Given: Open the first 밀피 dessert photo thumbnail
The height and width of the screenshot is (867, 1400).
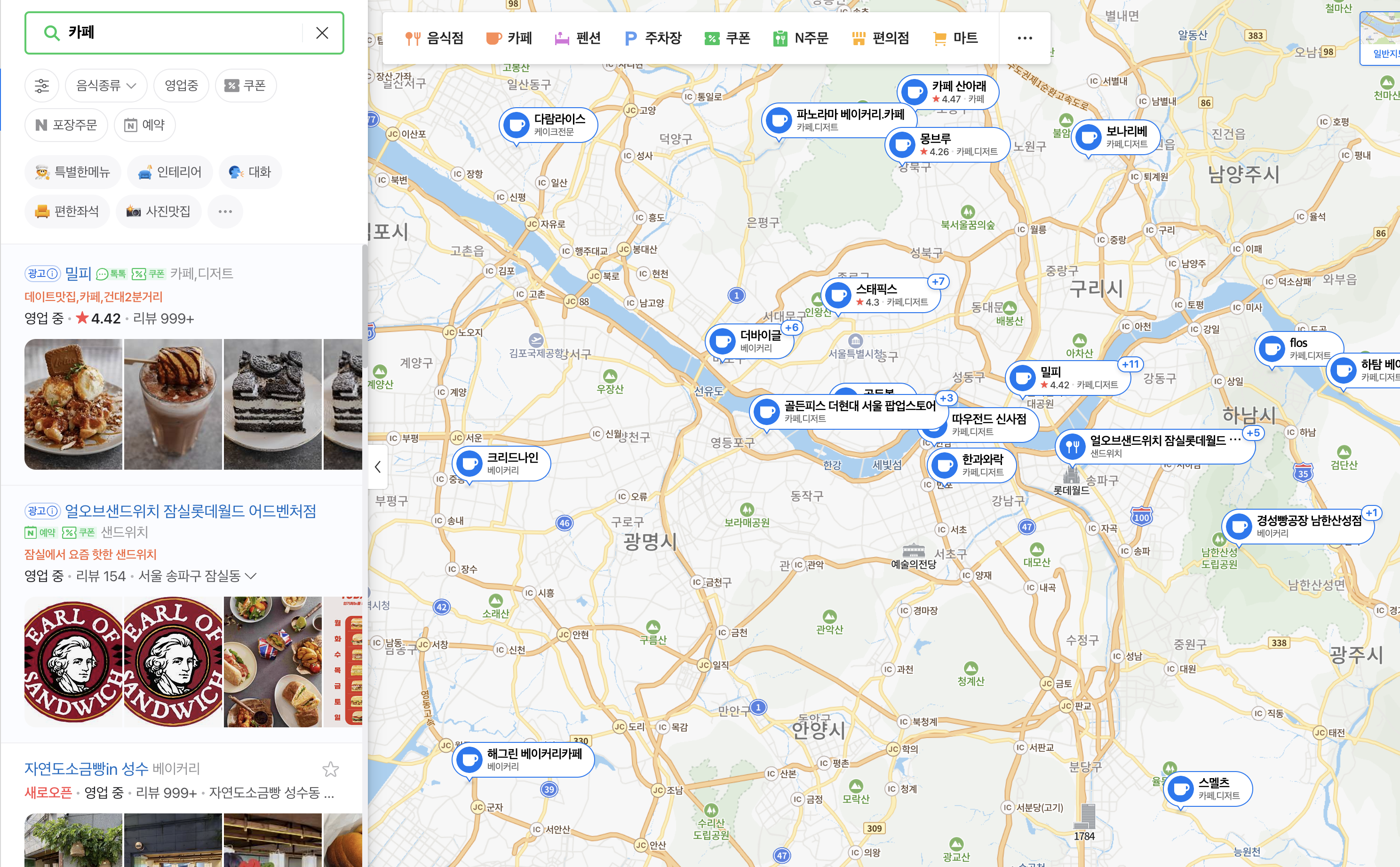Looking at the screenshot, I should click(x=73, y=404).
